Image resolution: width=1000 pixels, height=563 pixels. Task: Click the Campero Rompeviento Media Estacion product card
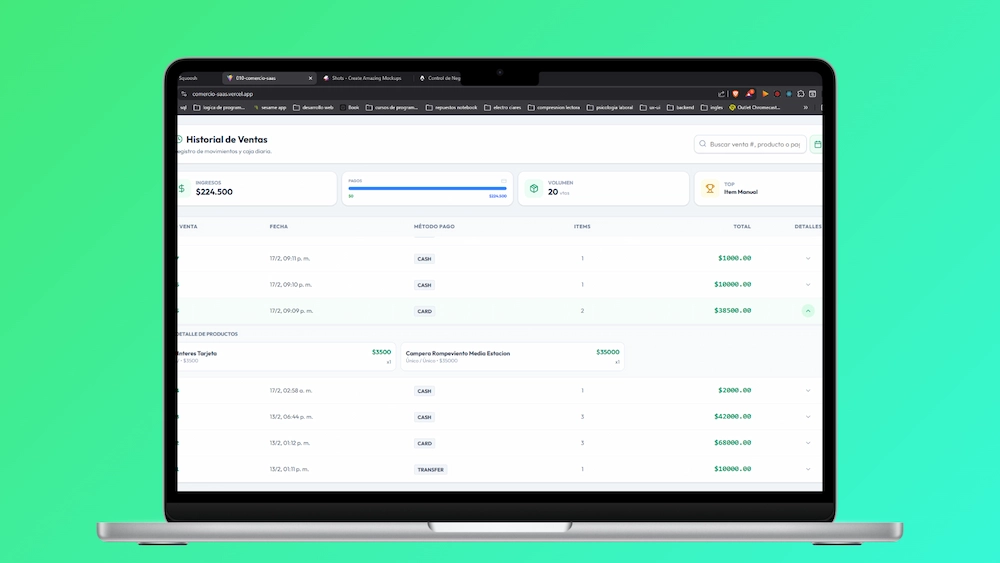(511, 356)
